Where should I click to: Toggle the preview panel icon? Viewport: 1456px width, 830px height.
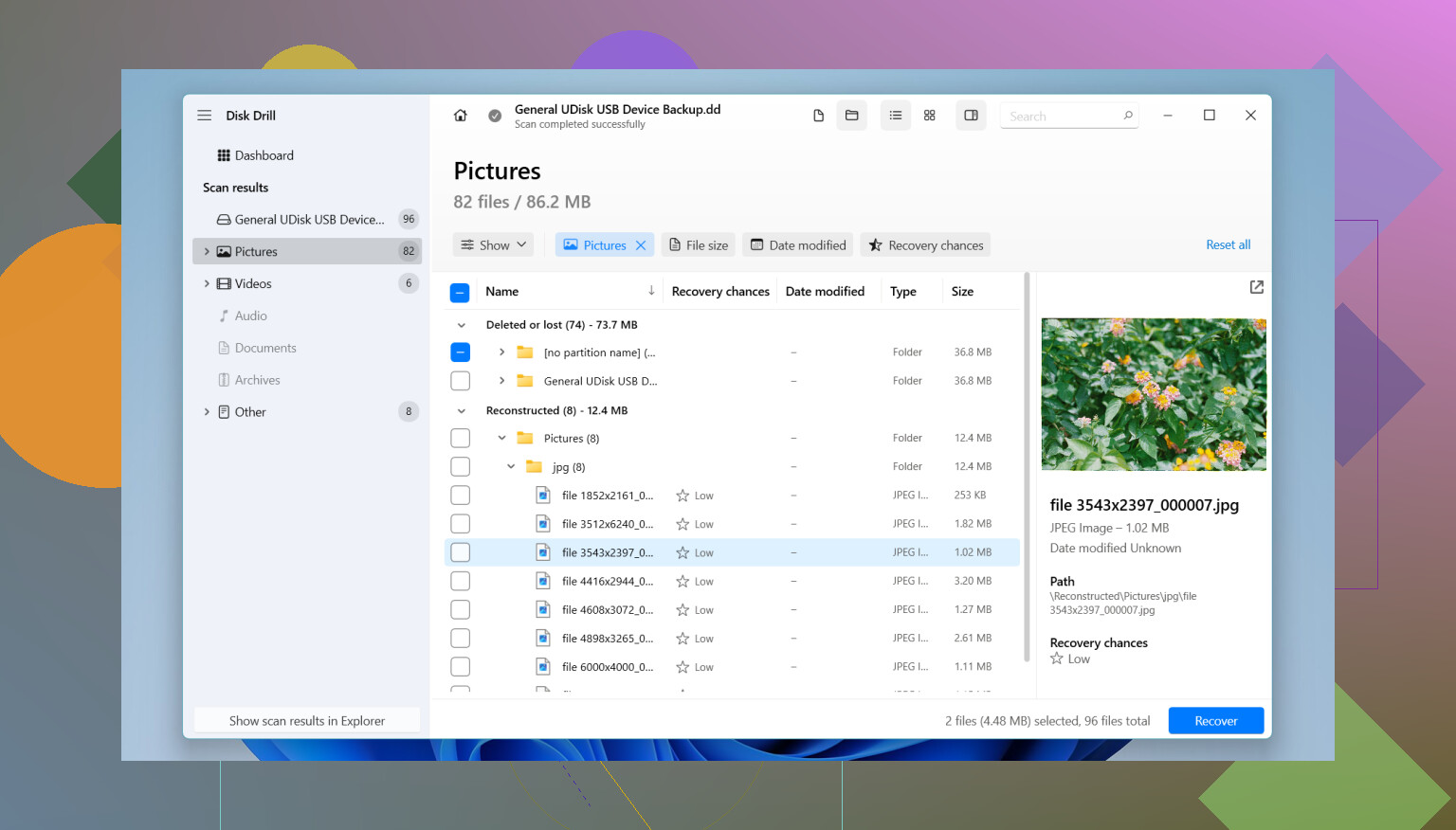(x=972, y=116)
